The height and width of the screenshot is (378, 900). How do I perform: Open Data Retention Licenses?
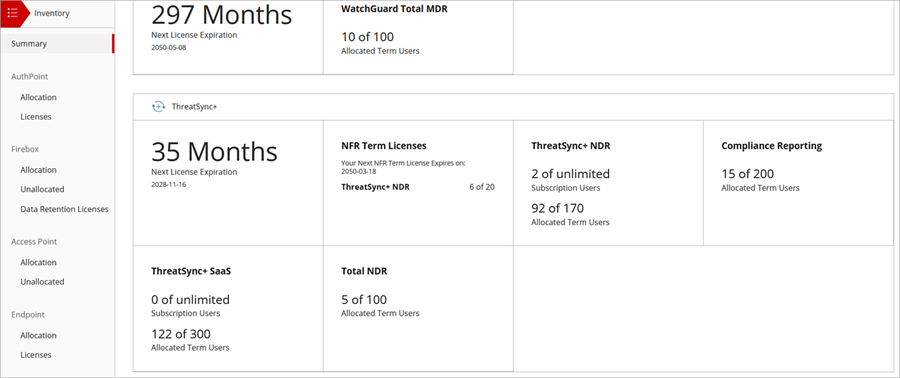point(64,209)
